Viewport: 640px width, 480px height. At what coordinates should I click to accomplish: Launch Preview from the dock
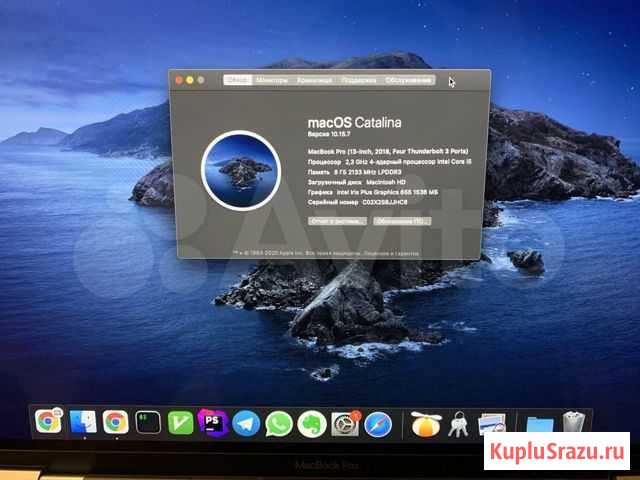click(x=492, y=423)
